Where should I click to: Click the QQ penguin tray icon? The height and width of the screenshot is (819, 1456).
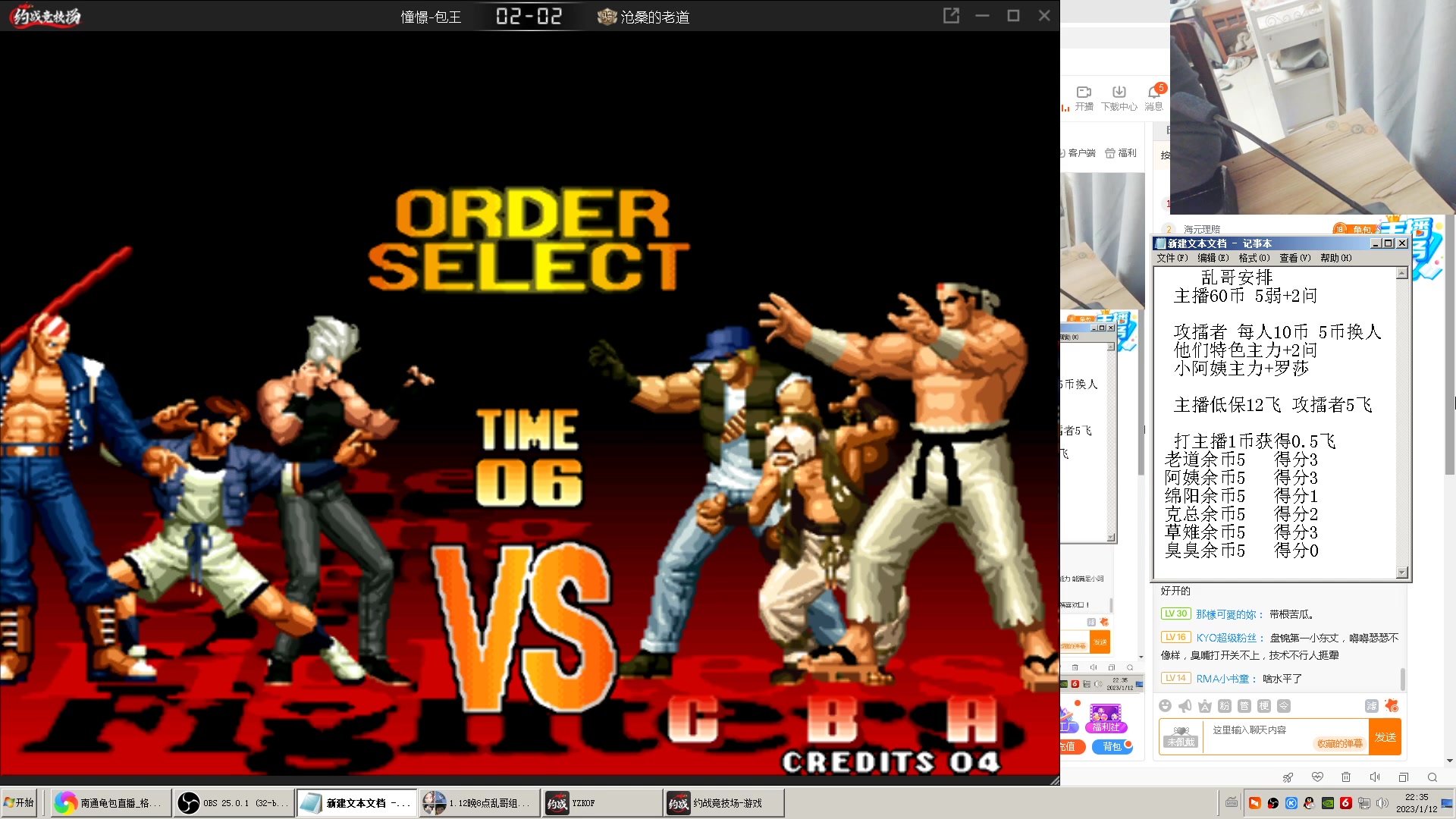pos(1310,803)
